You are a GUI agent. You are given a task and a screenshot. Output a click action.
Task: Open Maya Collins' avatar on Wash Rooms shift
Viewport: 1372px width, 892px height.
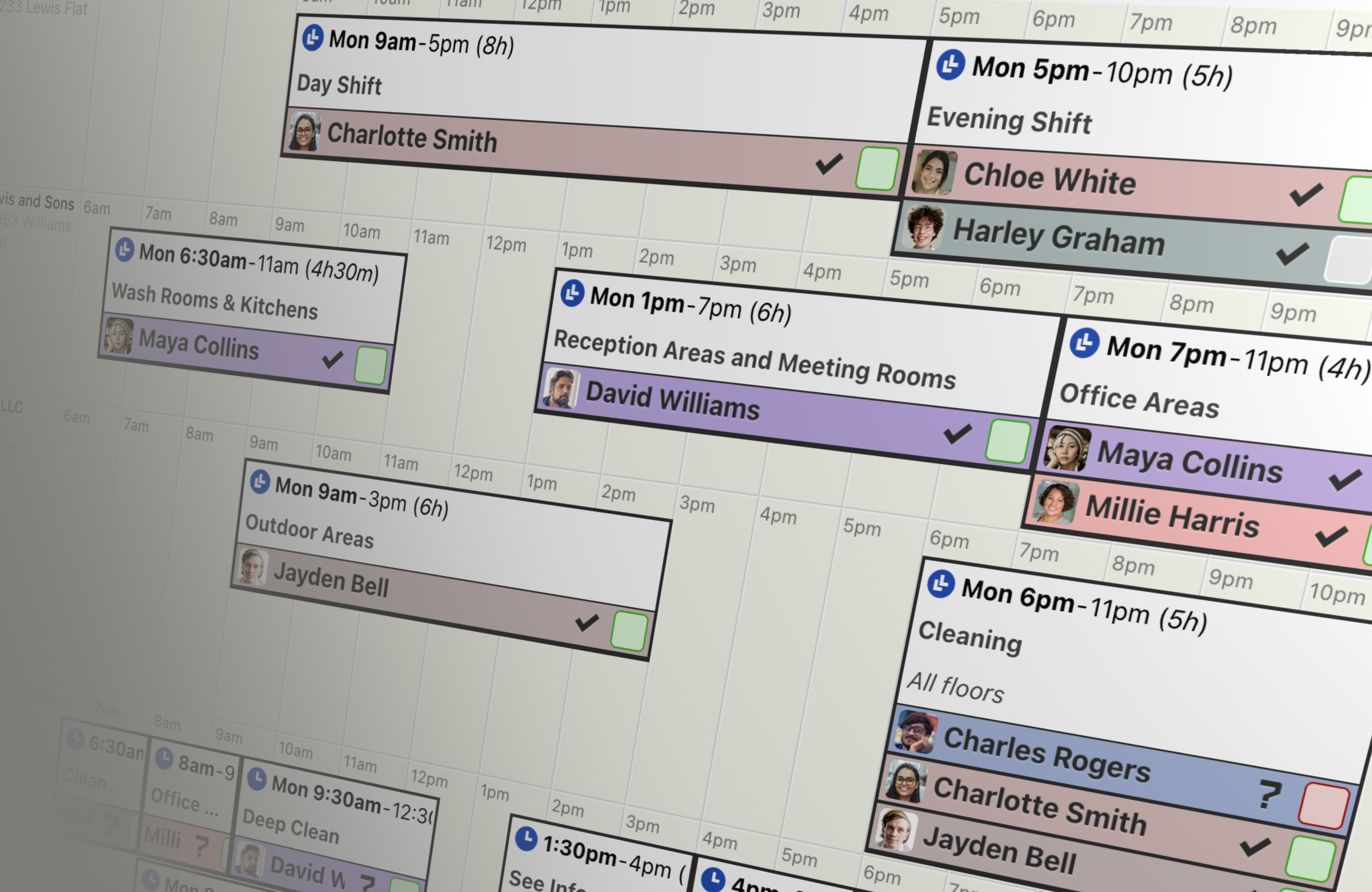(119, 335)
